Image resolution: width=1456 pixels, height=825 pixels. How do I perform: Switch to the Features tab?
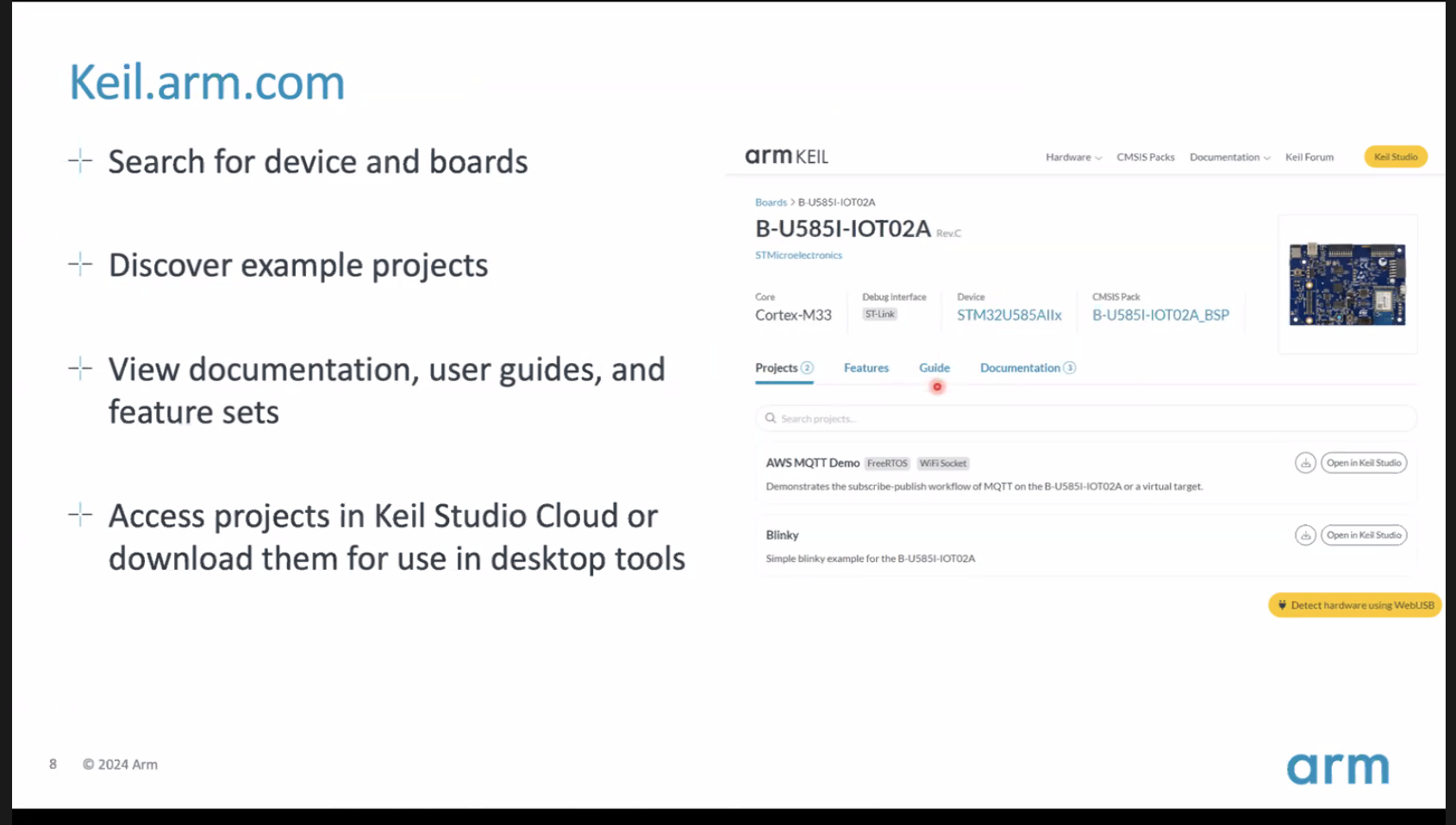coord(865,368)
